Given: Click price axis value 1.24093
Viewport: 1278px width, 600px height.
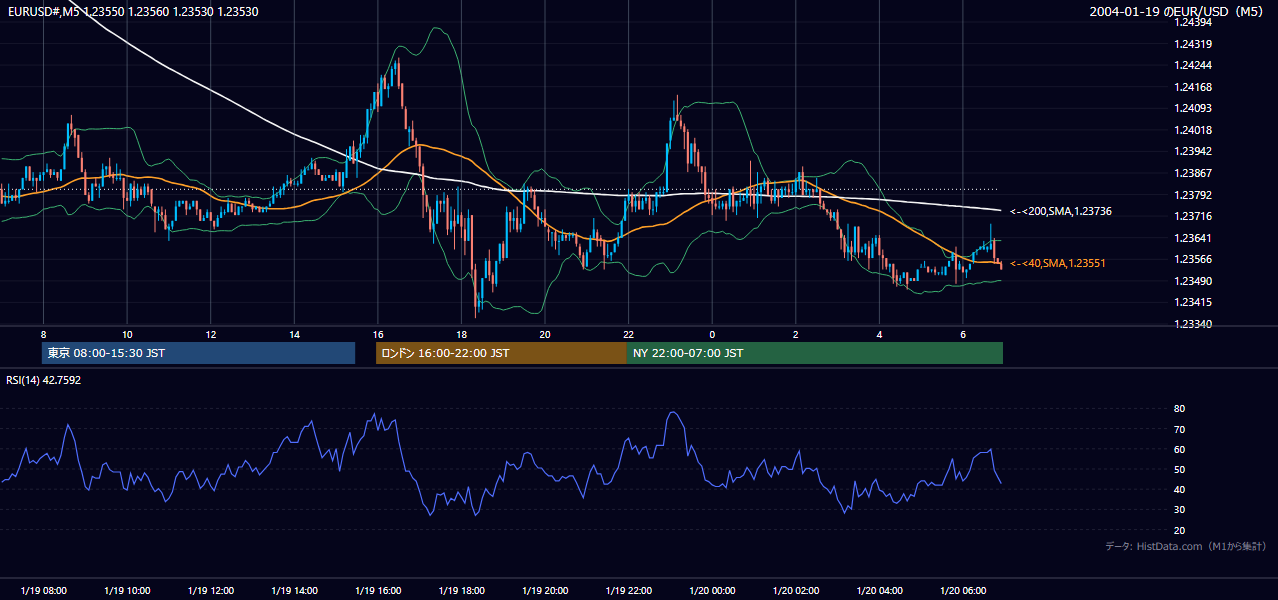Looking at the screenshot, I should click(x=1194, y=109).
